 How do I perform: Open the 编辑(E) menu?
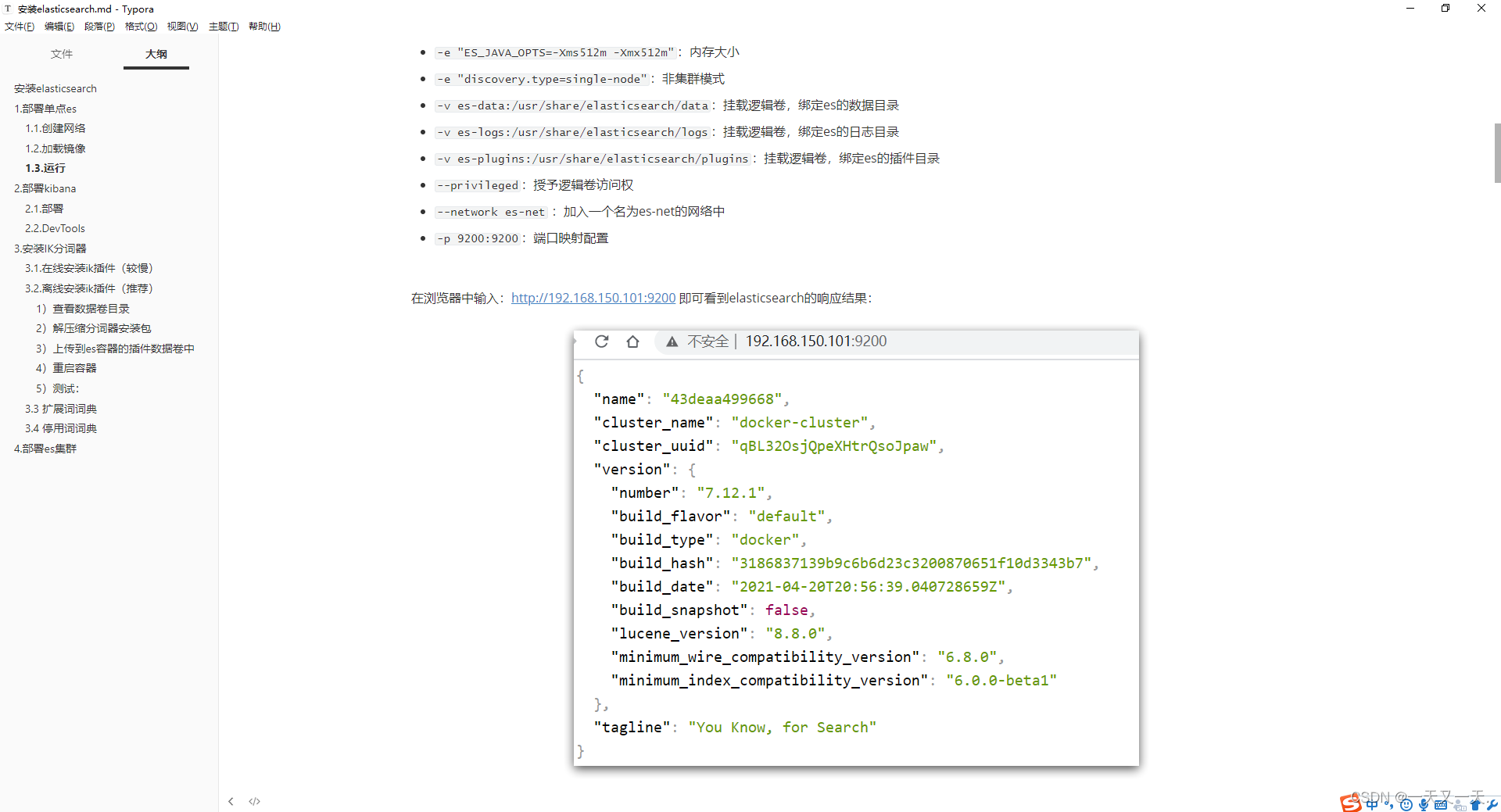[59, 27]
